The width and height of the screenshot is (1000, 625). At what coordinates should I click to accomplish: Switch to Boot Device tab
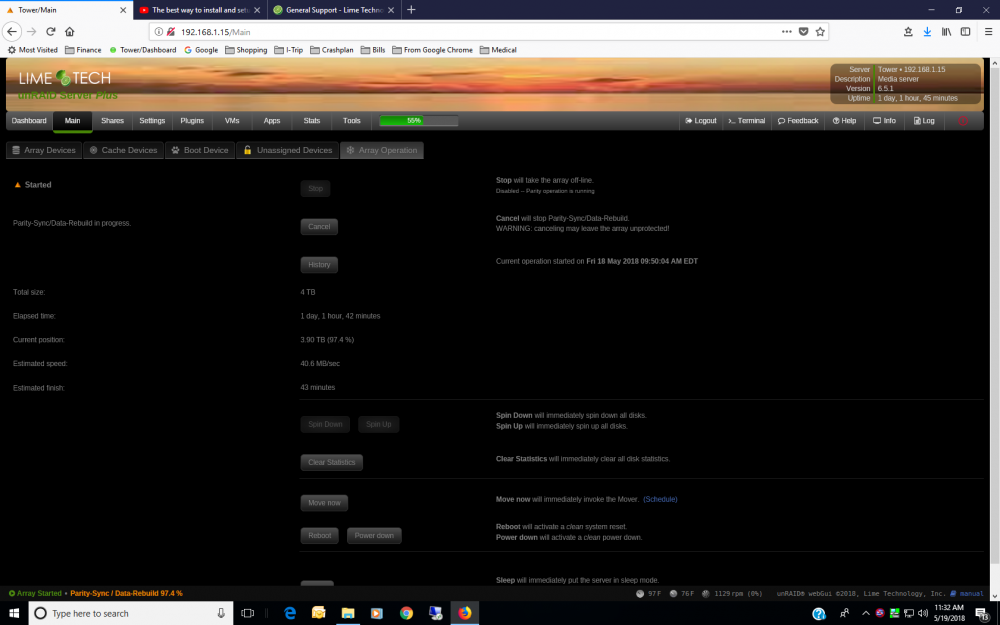(200, 150)
